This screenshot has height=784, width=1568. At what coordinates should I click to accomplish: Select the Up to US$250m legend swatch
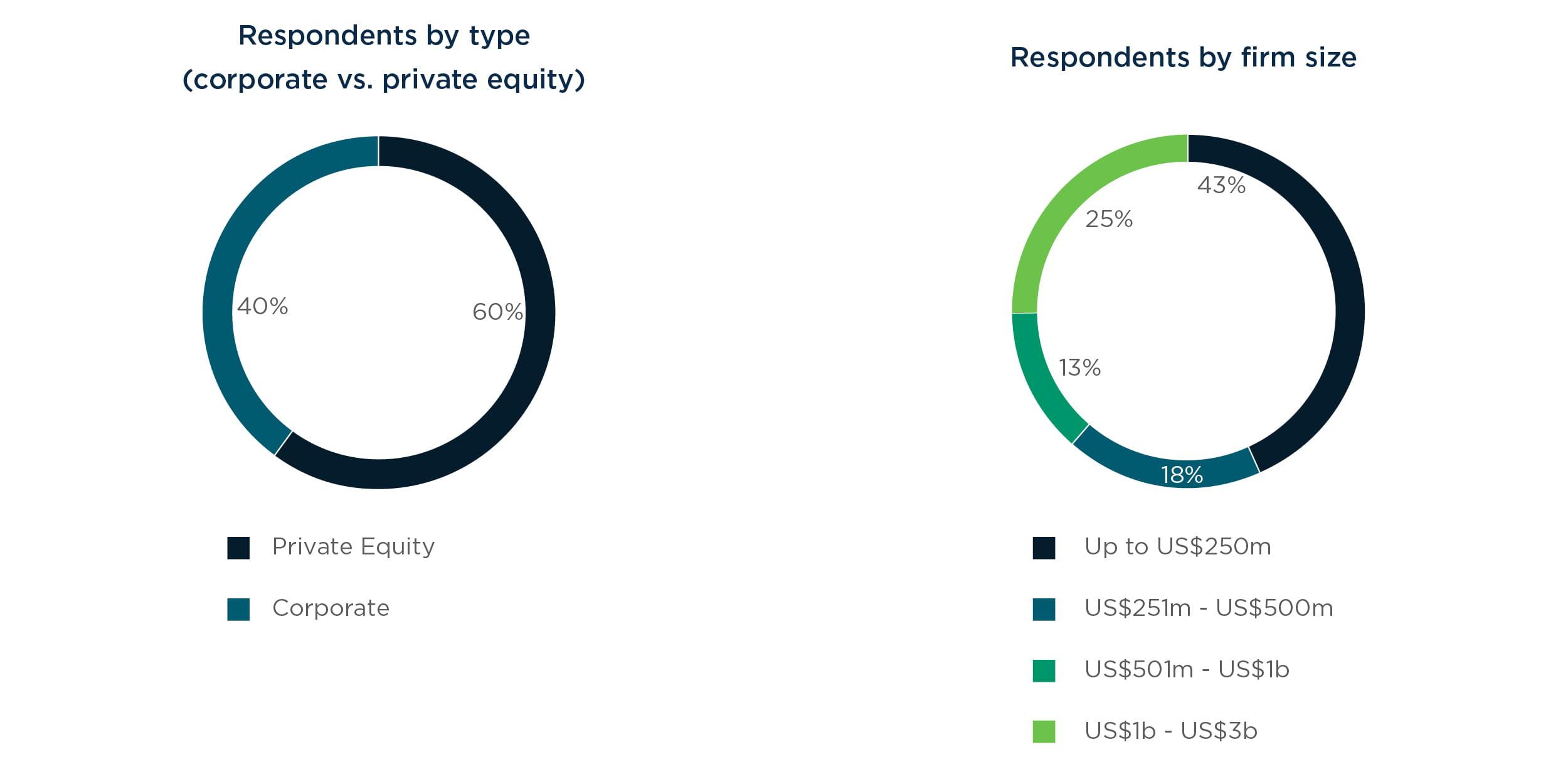click(1044, 548)
